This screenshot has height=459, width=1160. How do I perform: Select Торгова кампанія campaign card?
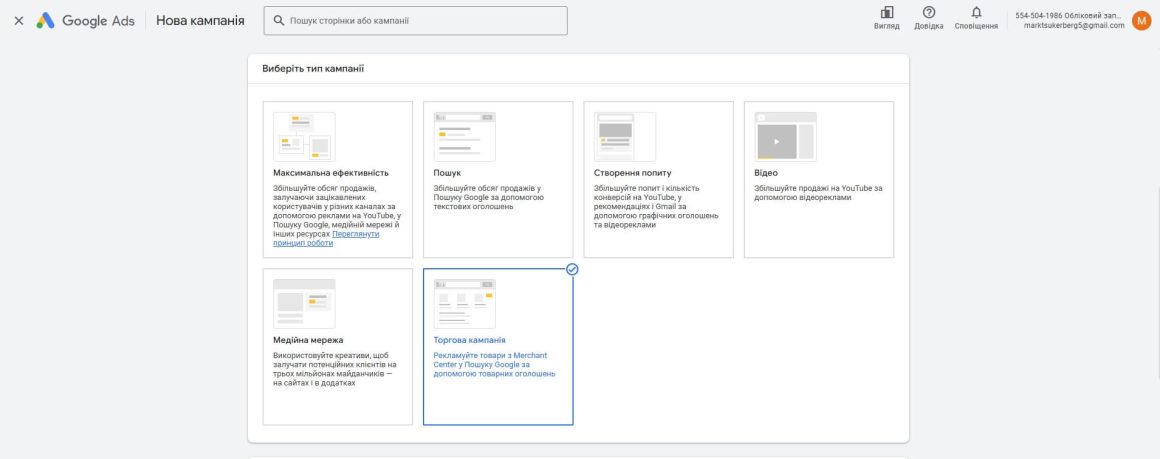498,347
